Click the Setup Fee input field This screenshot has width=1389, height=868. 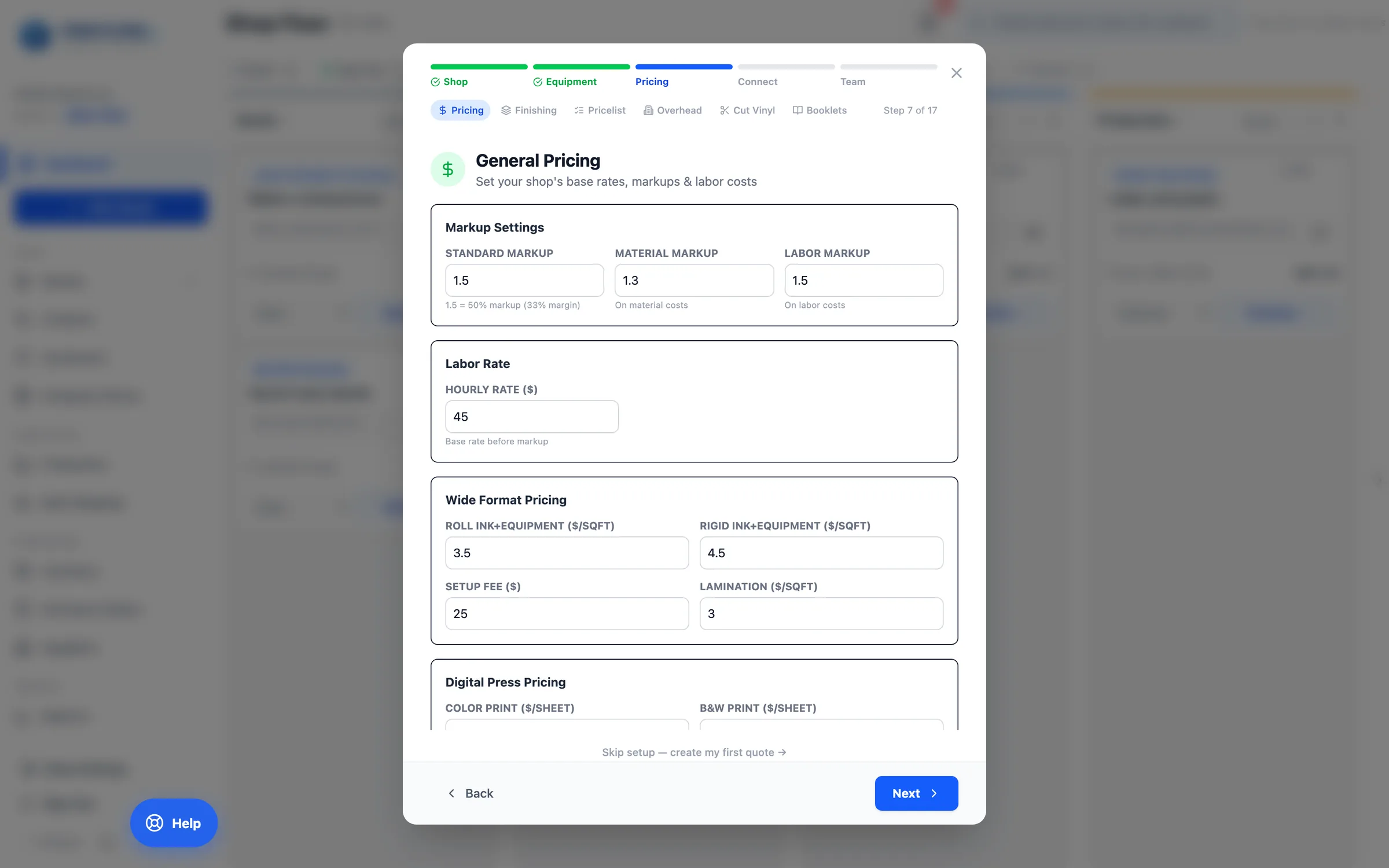point(567,613)
